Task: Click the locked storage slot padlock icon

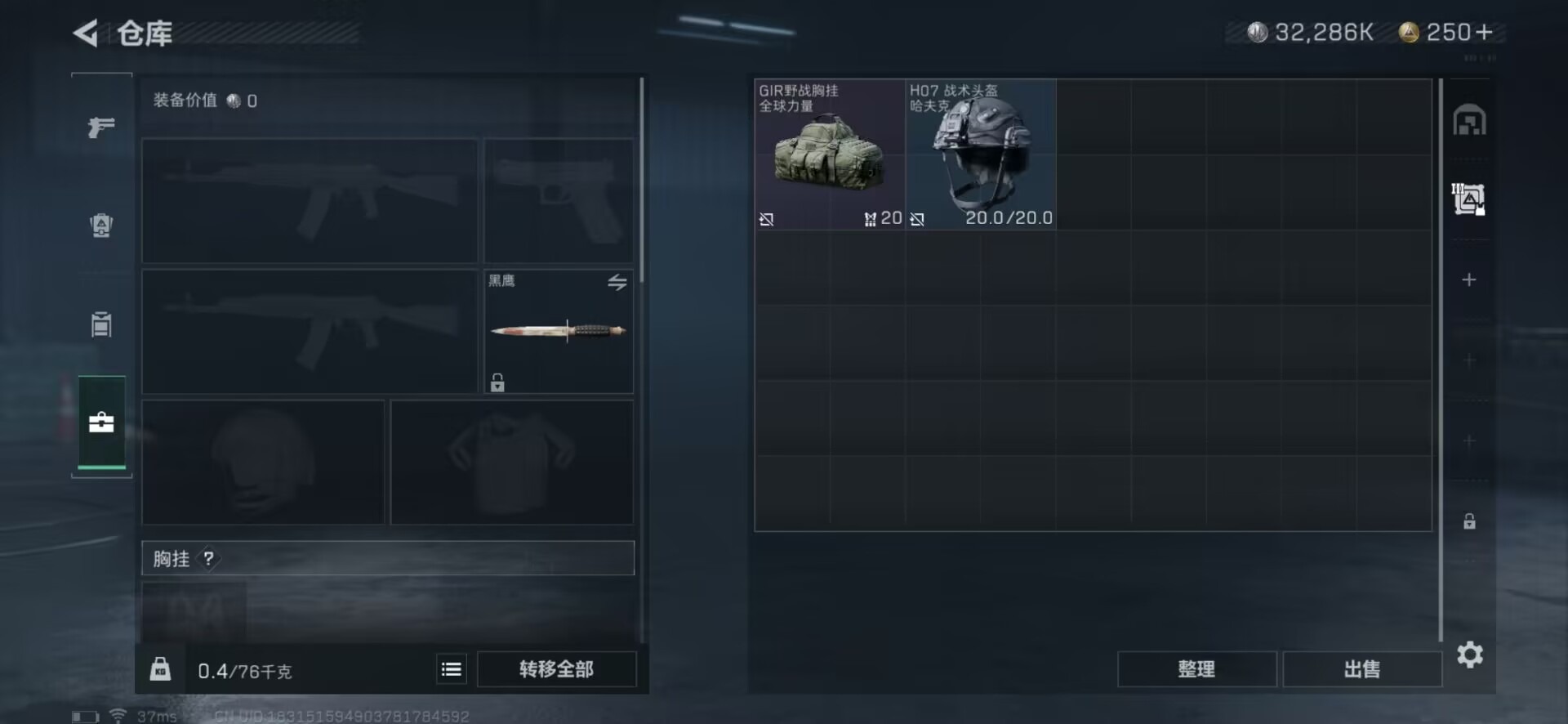Action: pyautogui.click(x=1469, y=521)
